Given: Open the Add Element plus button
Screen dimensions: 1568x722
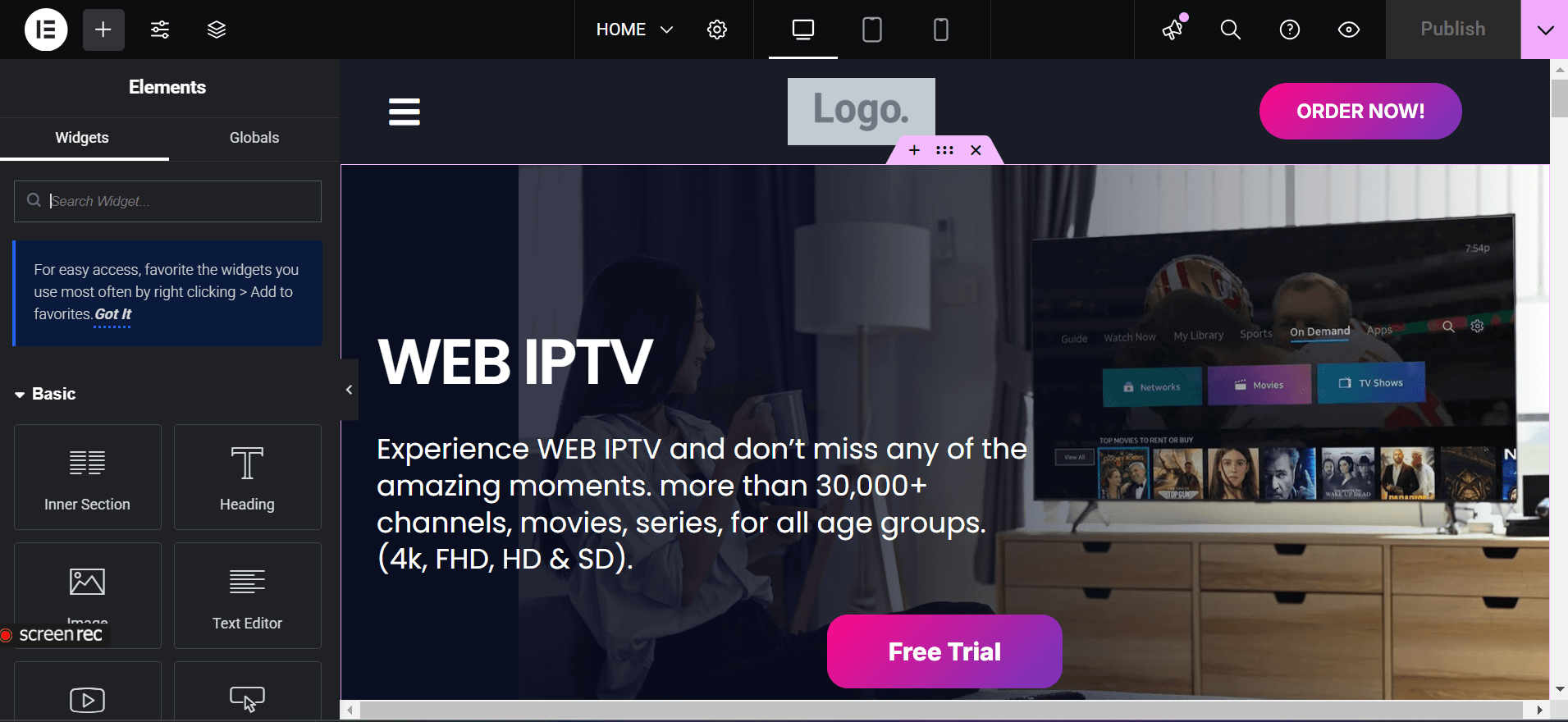Looking at the screenshot, I should pyautogui.click(x=103, y=30).
